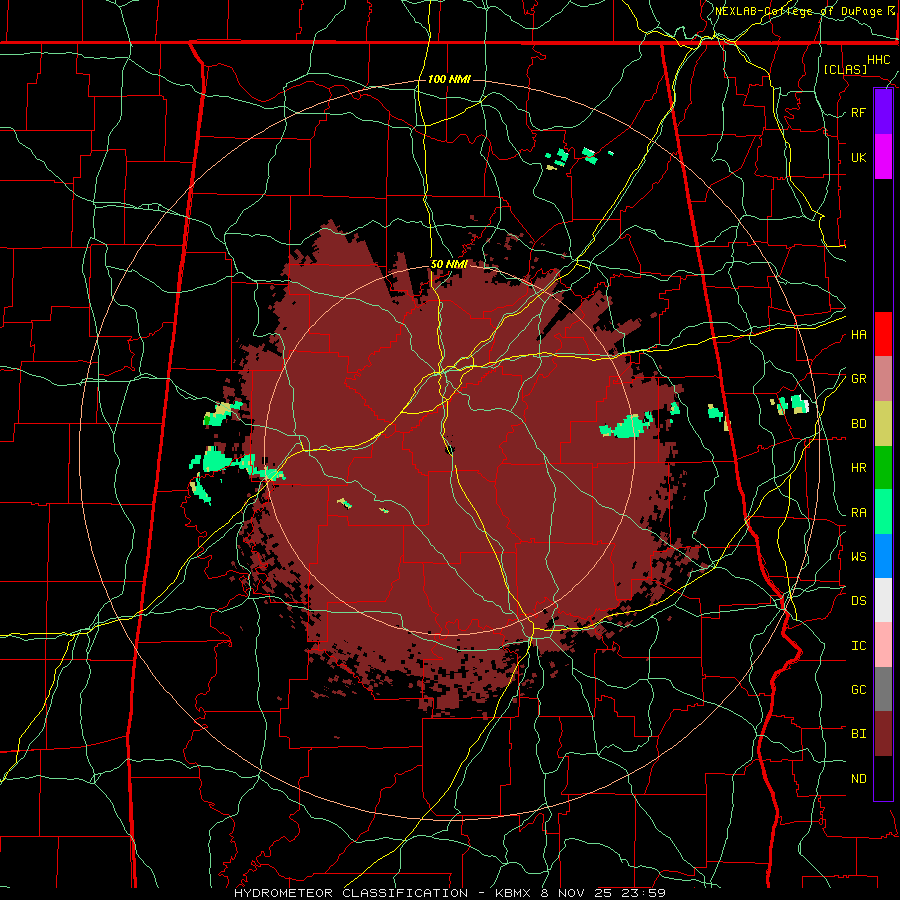
Task: Click the GC legend label
Action: coord(858,690)
